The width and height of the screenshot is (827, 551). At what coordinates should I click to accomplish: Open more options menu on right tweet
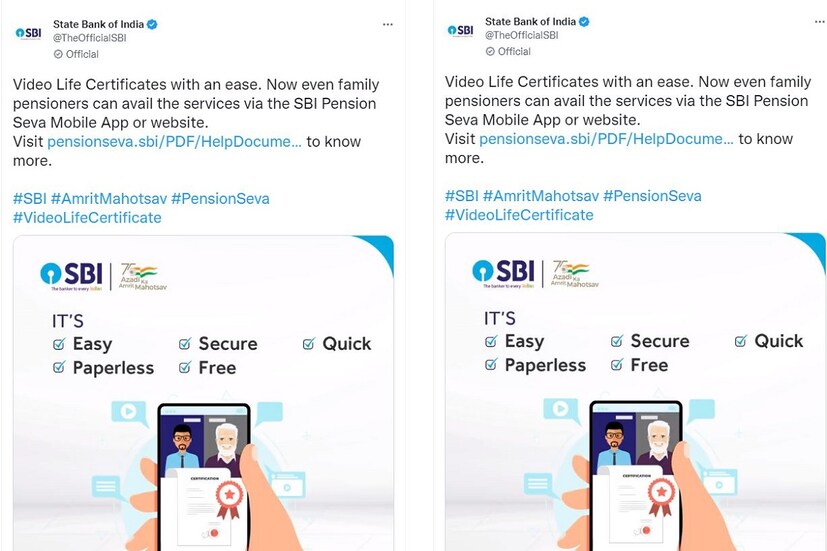click(x=820, y=22)
